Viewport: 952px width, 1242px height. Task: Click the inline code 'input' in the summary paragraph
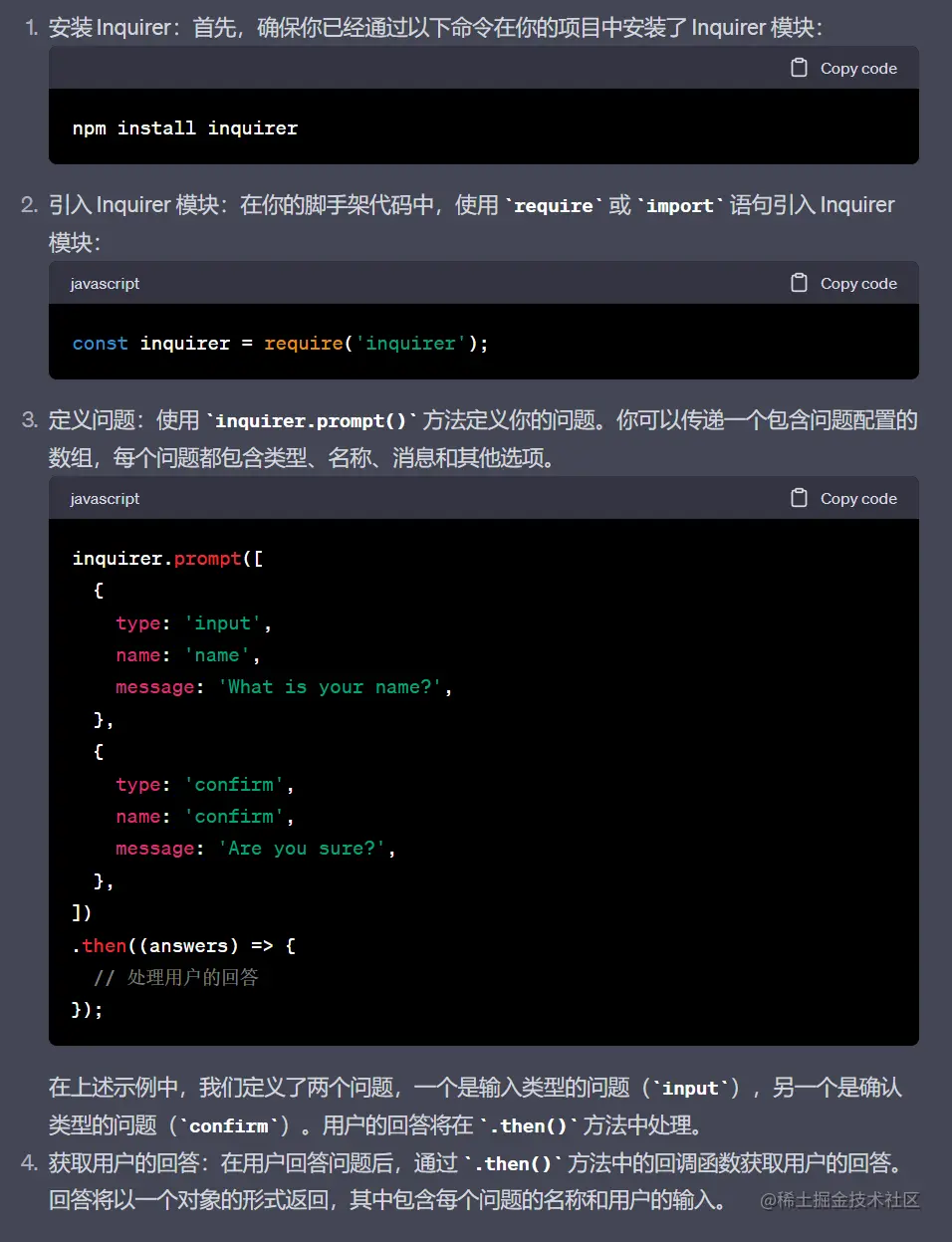coord(690,1088)
